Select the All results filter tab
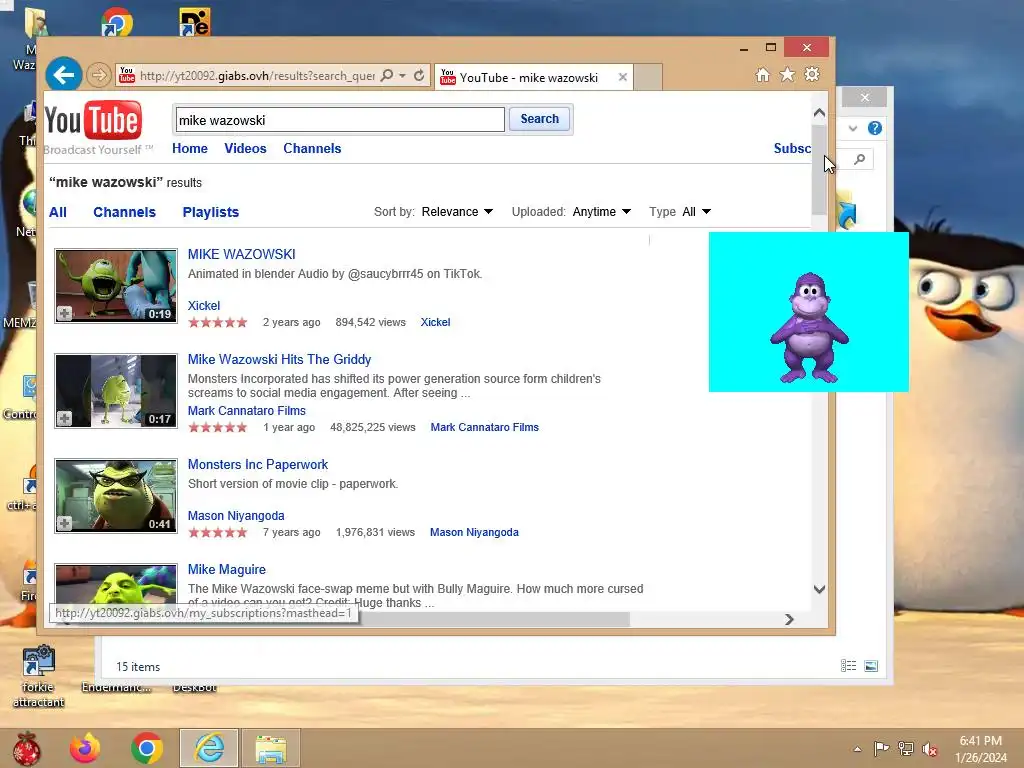The height and width of the screenshot is (768, 1024). pyautogui.click(x=57, y=212)
